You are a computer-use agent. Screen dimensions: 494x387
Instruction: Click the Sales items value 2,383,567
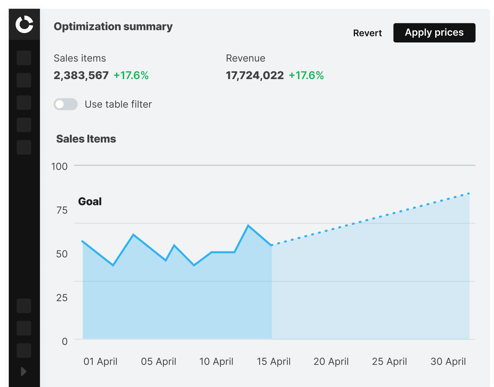(x=81, y=75)
